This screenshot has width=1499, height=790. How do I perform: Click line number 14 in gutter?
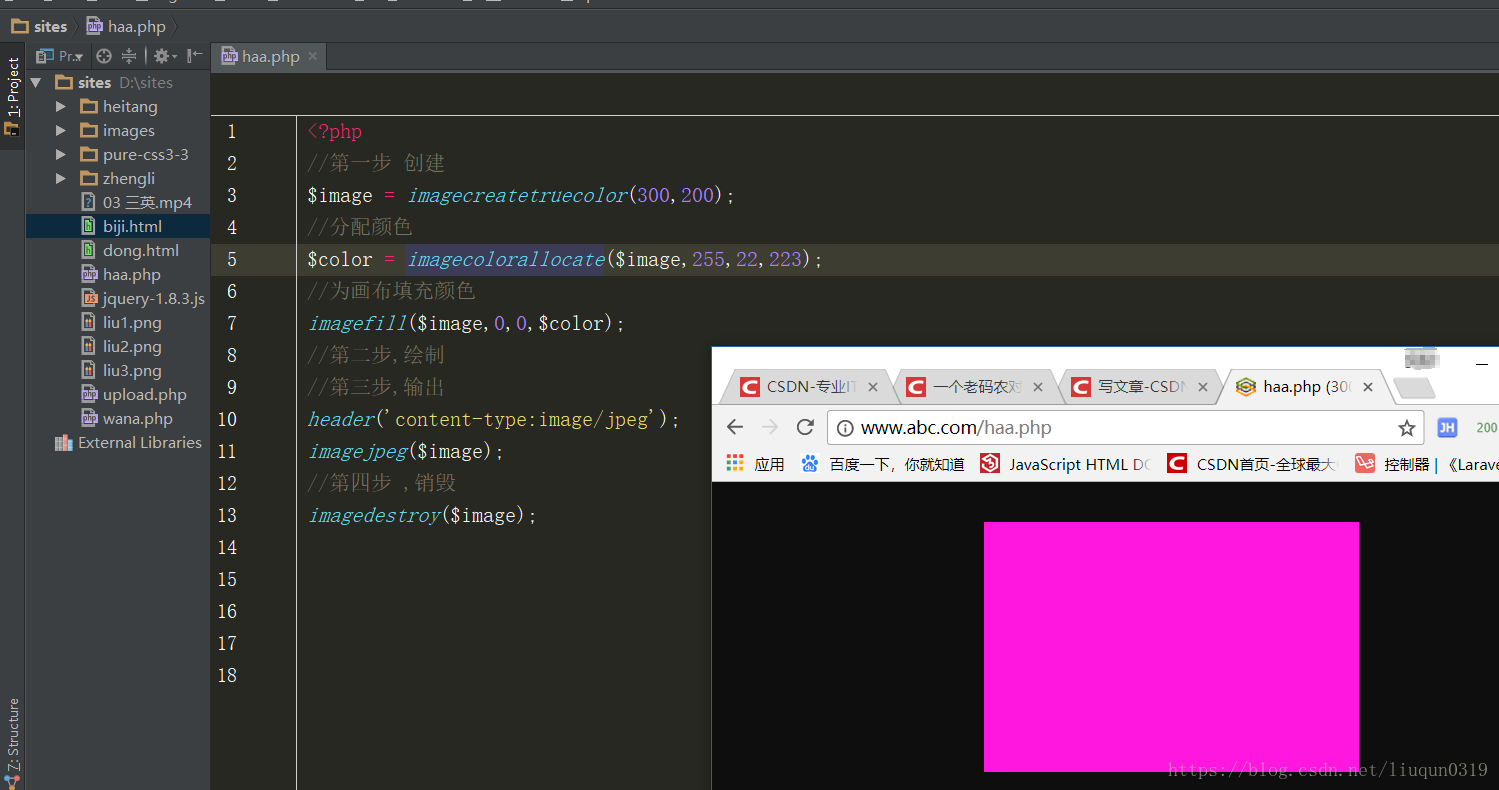point(228,547)
